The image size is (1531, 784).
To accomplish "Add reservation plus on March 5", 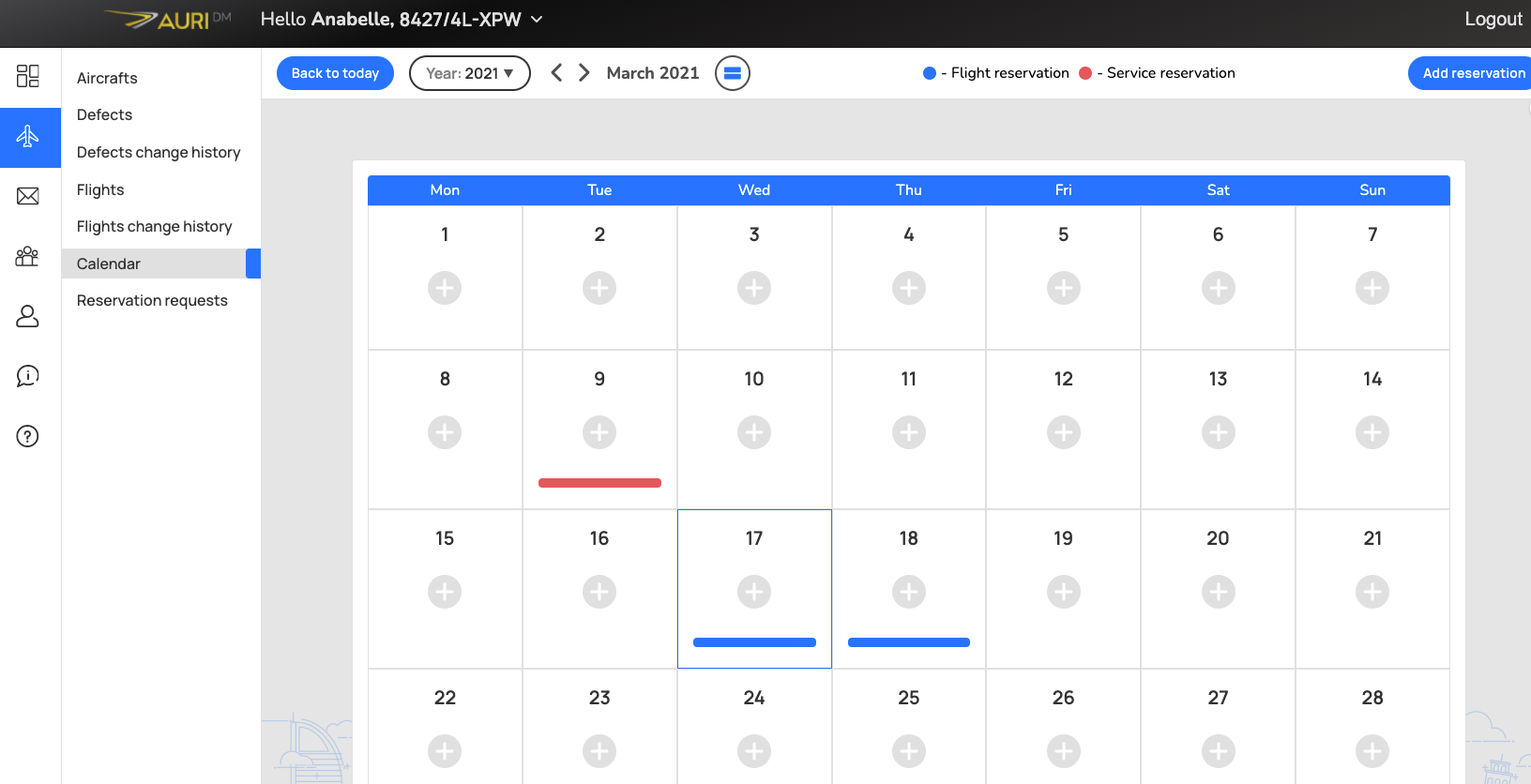I will point(1064,288).
